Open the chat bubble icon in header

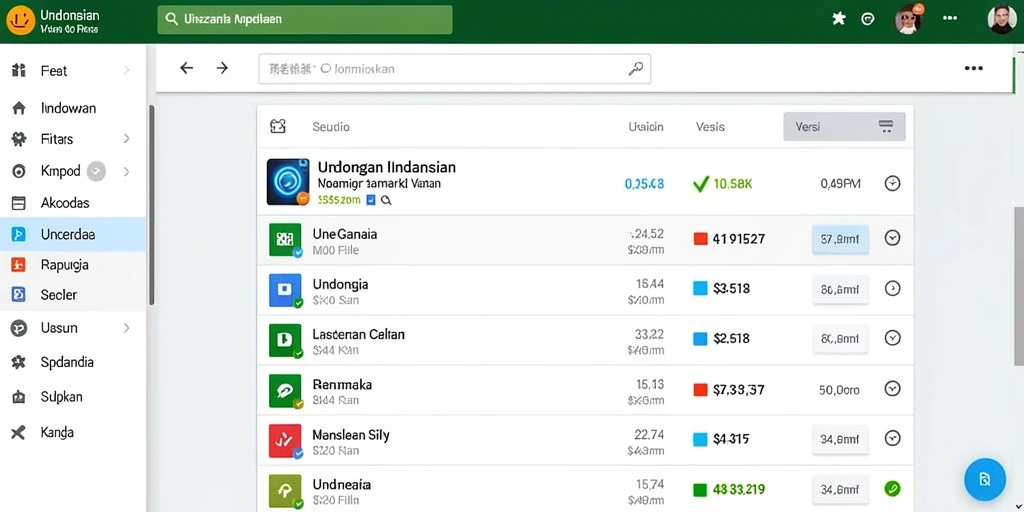coord(868,19)
